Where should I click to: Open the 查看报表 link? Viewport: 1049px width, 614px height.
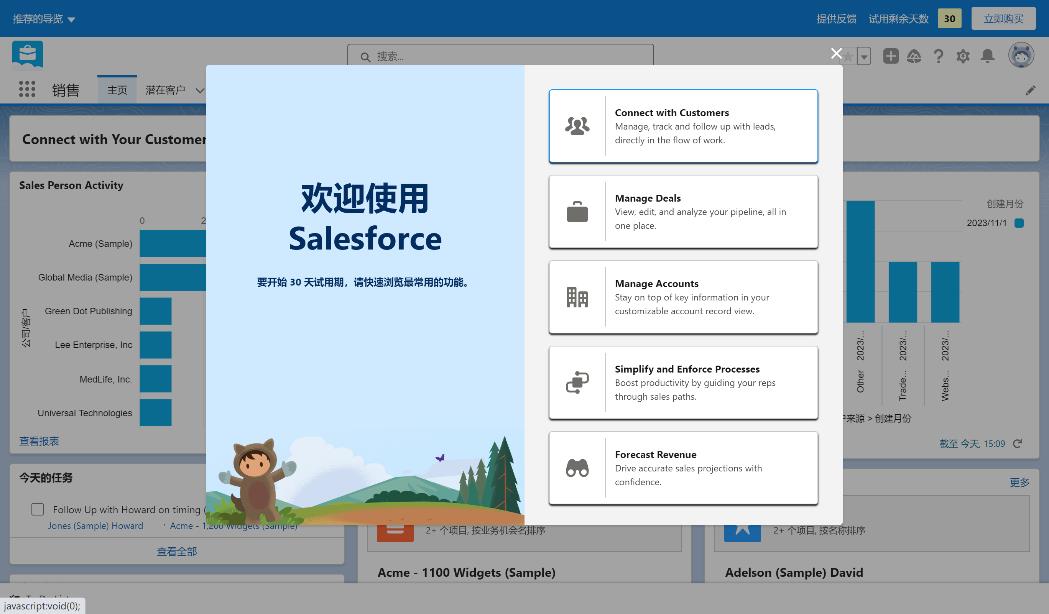(x=38, y=441)
